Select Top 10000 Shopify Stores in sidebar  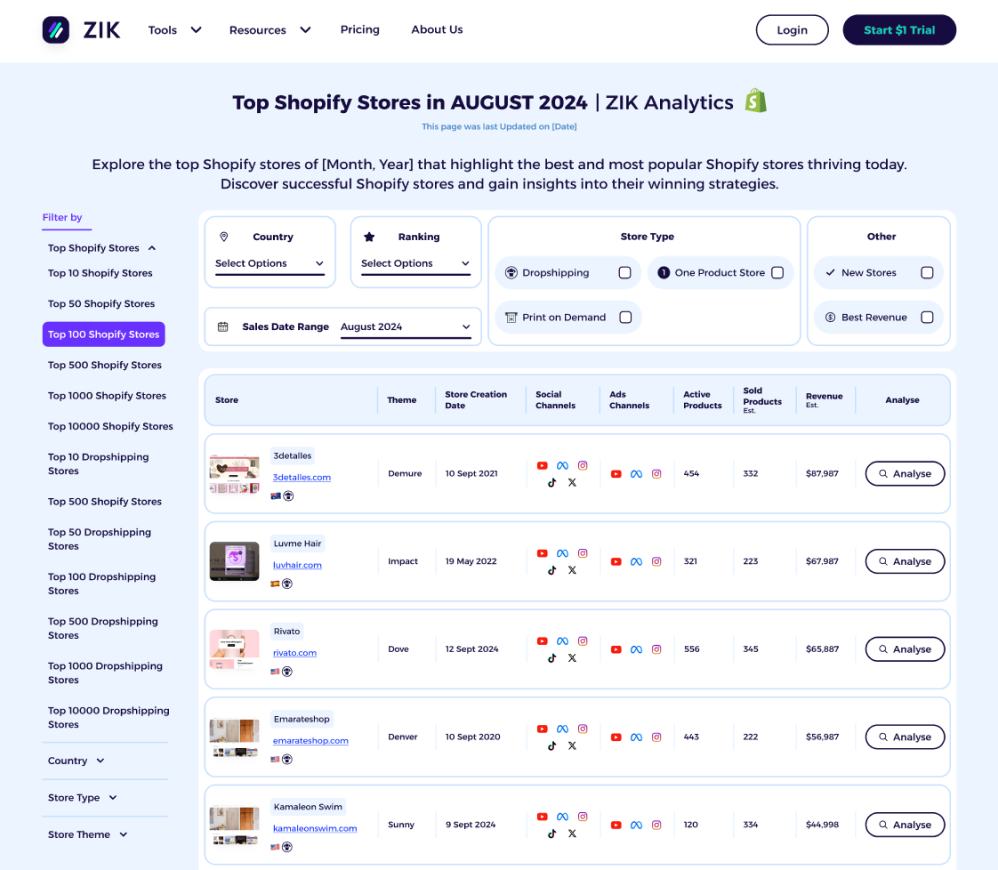click(x=110, y=426)
